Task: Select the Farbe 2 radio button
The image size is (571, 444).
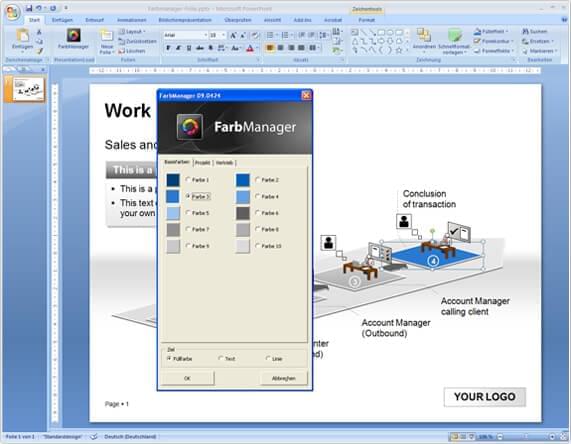Action: point(257,179)
